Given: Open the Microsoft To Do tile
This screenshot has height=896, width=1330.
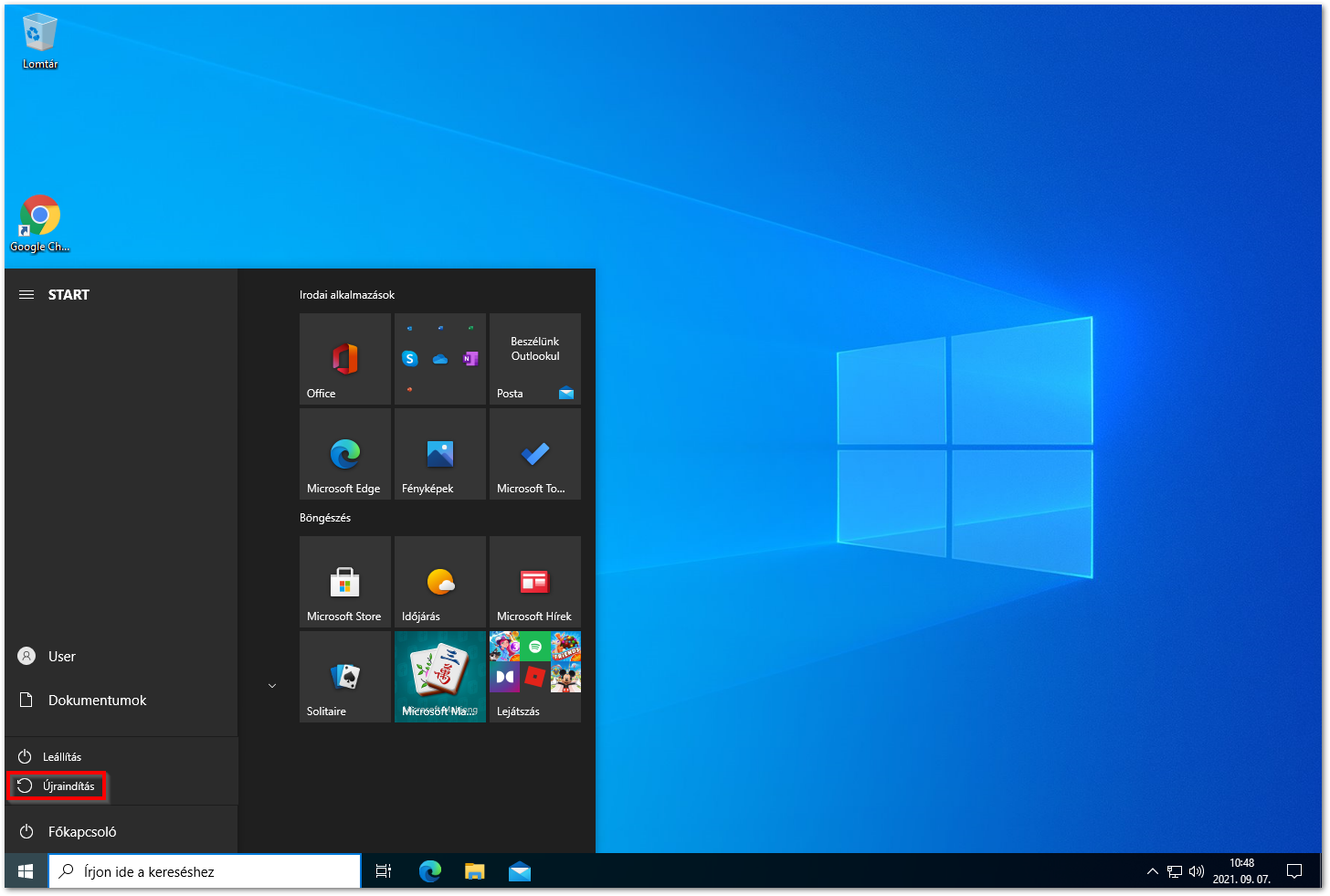Looking at the screenshot, I should (535, 454).
